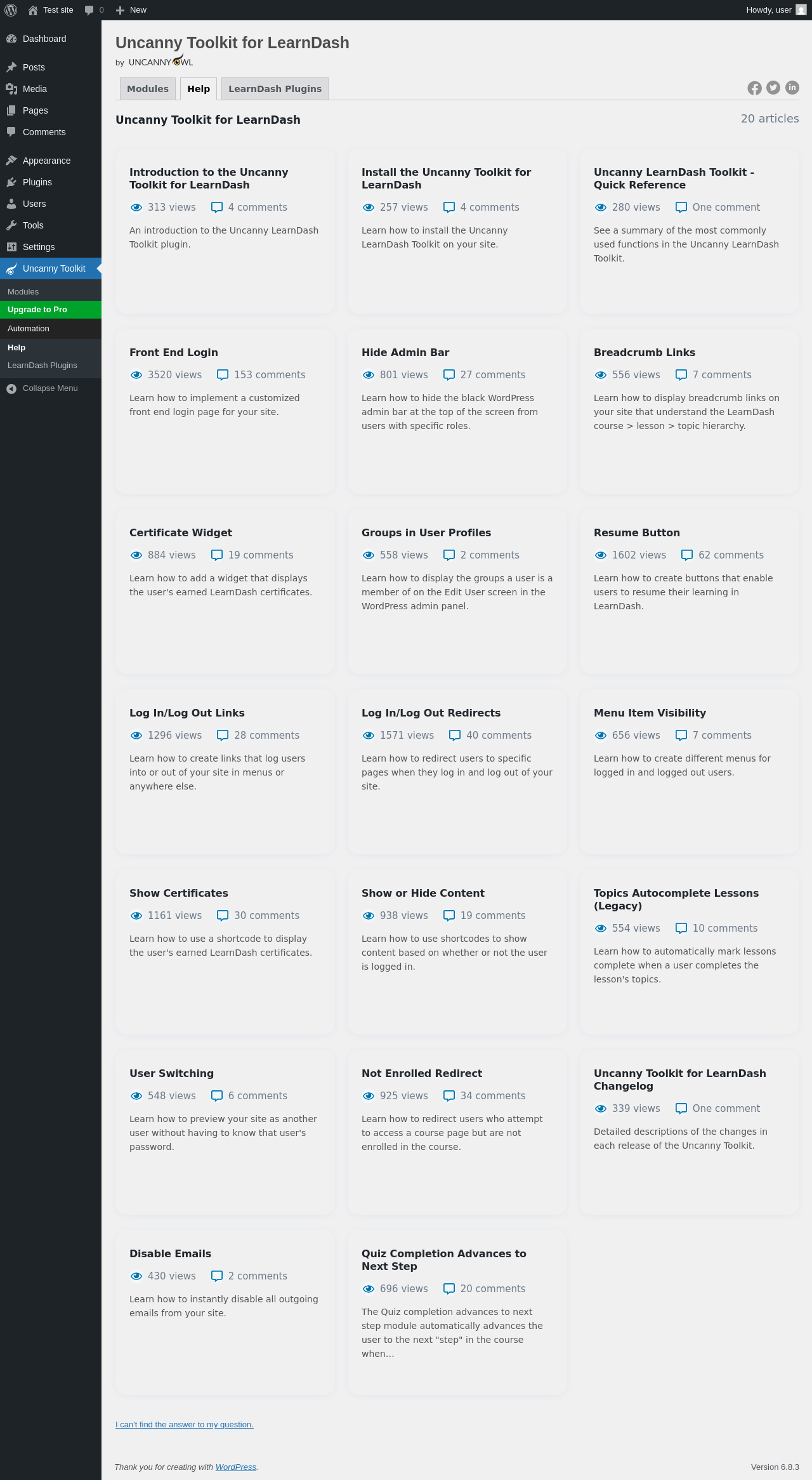812x1480 pixels.
Task: Open the Automation submenu item
Action: click(51, 329)
